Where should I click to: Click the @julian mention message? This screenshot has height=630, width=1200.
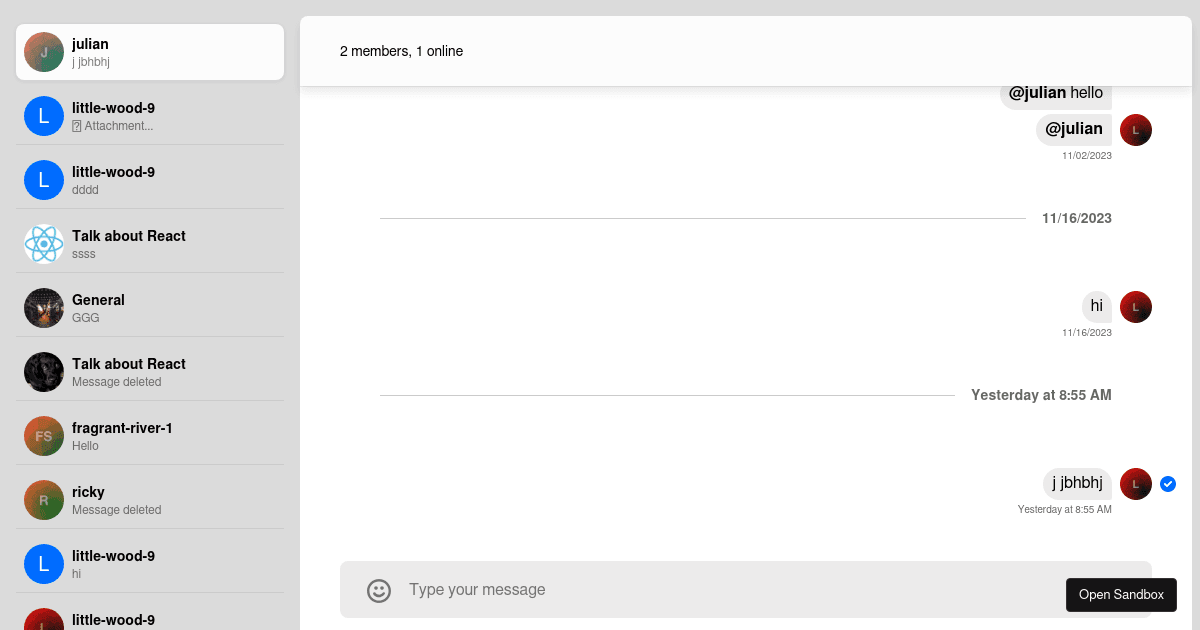coord(1074,129)
